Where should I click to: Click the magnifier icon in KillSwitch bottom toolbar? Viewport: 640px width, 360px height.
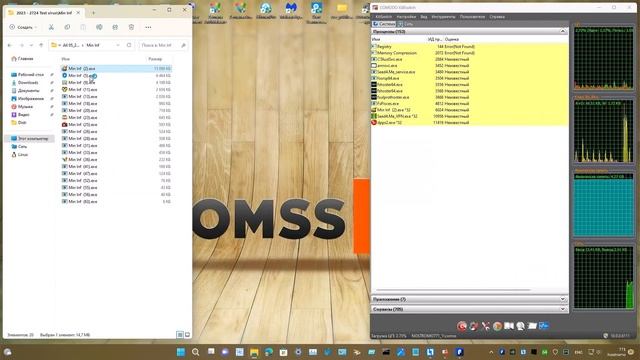click(520, 326)
